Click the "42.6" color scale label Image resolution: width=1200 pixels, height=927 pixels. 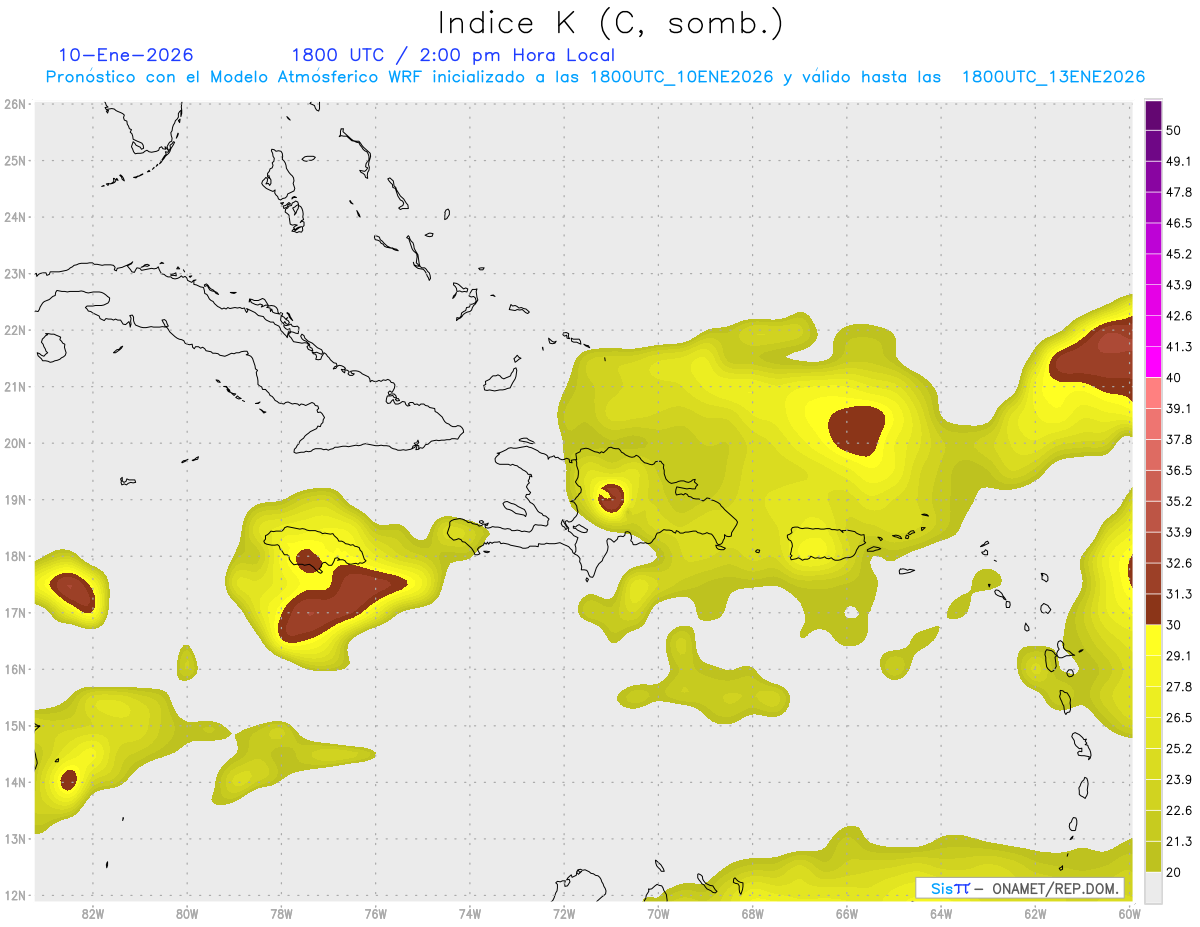click(1178, 316)
